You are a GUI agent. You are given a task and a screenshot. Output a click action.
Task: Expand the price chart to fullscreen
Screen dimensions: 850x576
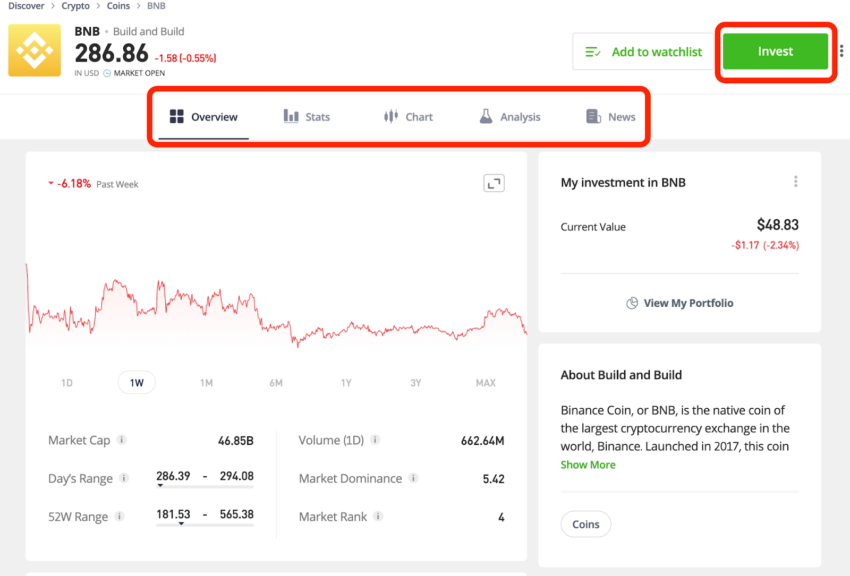[x=494, y=183]
